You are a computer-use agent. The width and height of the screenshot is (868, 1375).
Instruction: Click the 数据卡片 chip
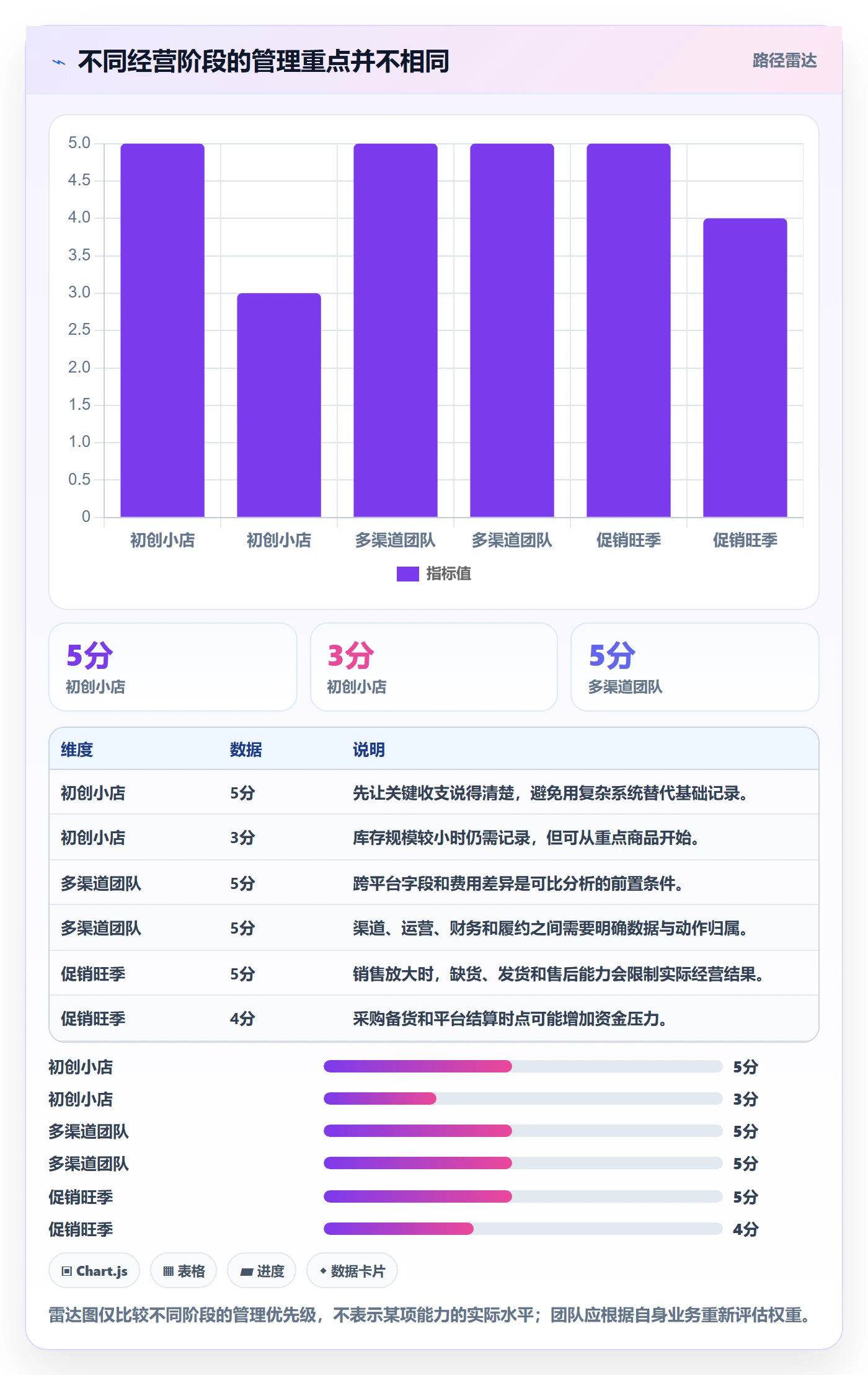(352, 1271)
